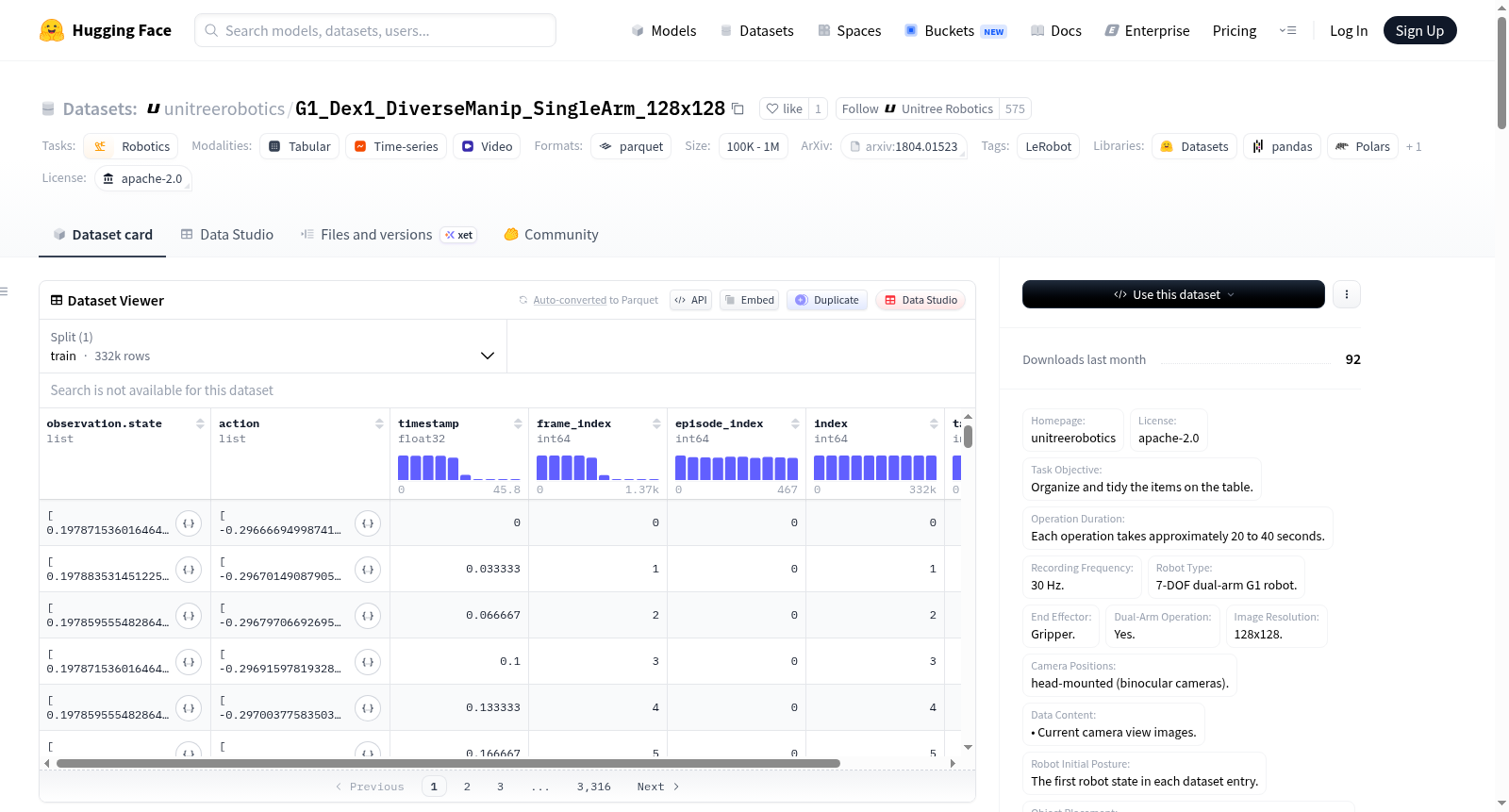Open the Spaces menu item
This screenshot has width=1509, height=812.
[x=849, y=30]
